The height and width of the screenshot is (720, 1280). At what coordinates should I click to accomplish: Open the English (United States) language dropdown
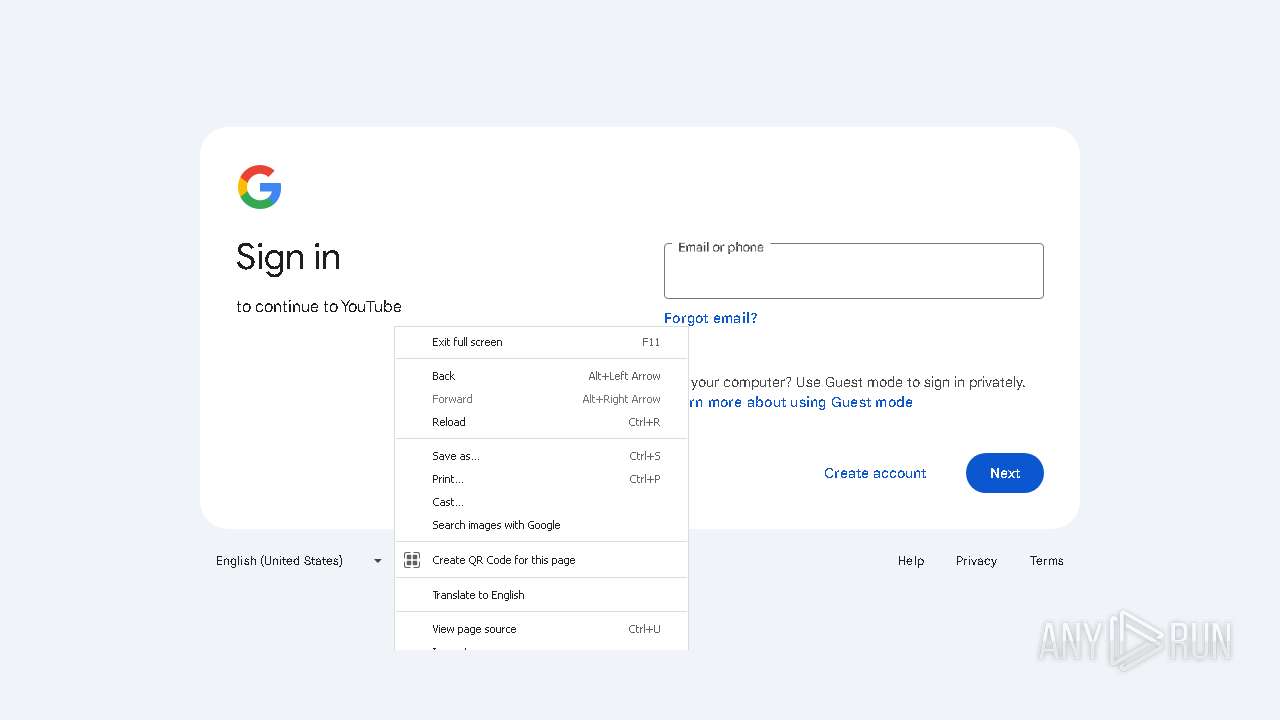pyautogui.click(x=298, y=561)
